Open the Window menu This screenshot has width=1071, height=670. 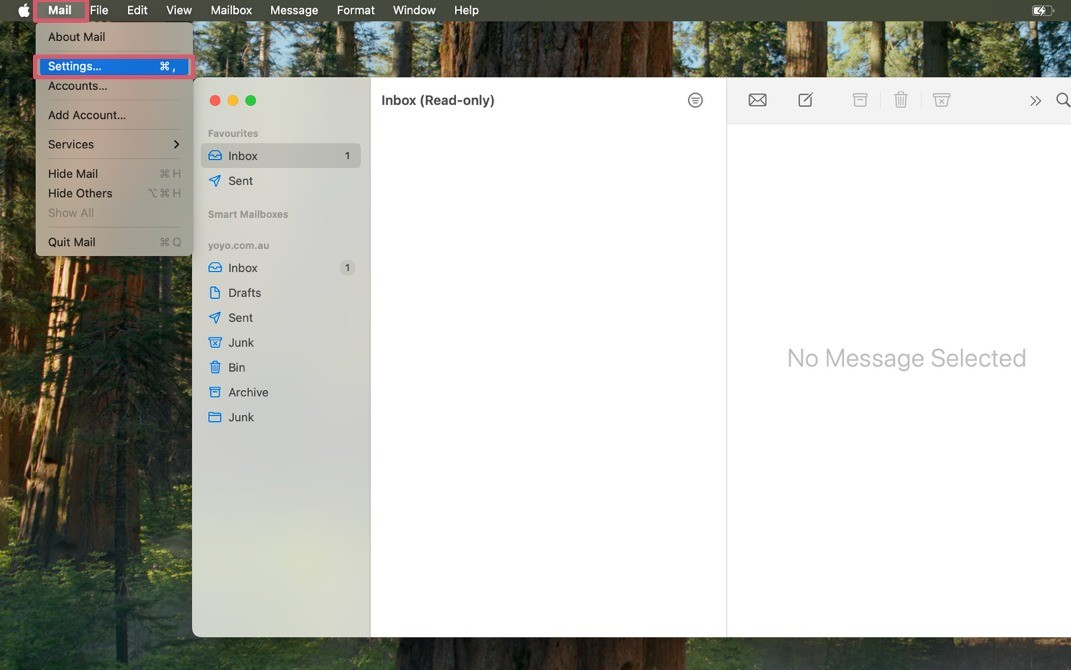(414, 10)
